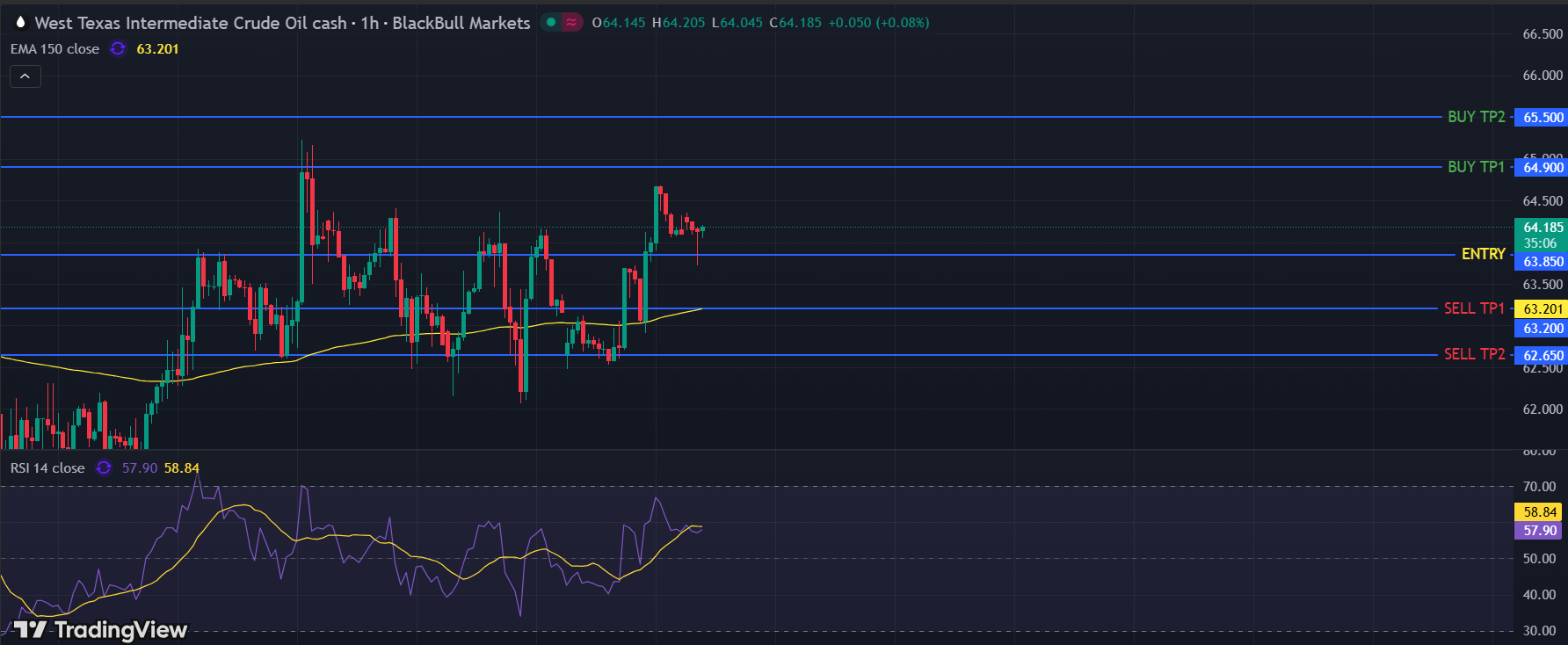The width and height of the screenshot is (1568, 645).
Task: Click the pink approximate-data indicator icon
Action: (572, 22)
